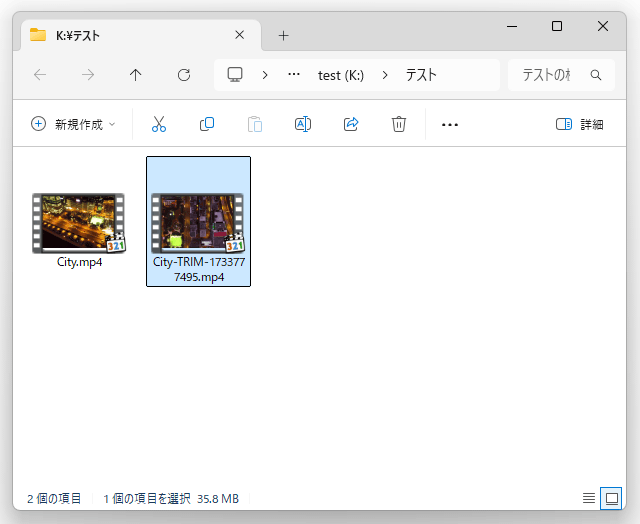Click the search magnifier icon
The height and width of the screenshot is (524, 640).
coord(596,75)
